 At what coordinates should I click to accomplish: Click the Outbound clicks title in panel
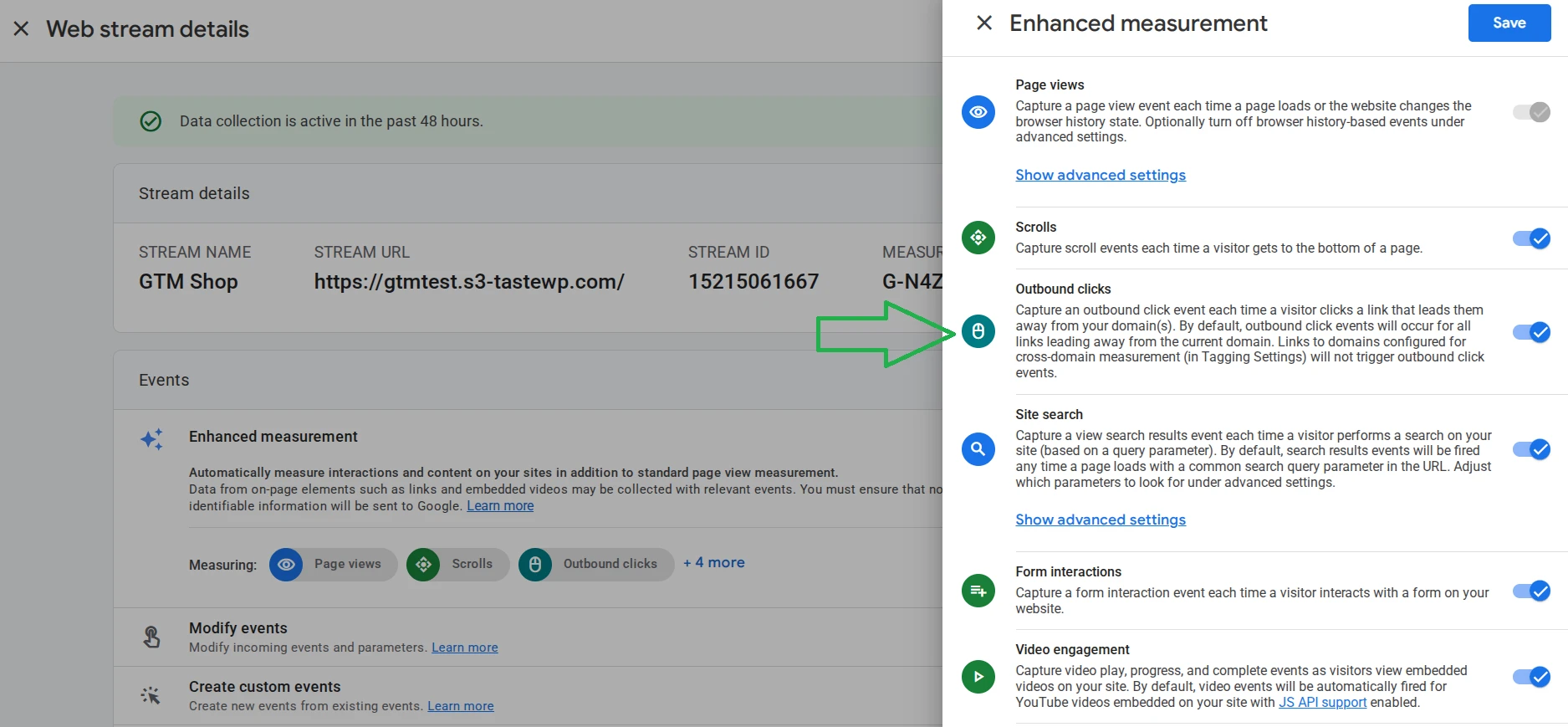tap(1063, 289)
